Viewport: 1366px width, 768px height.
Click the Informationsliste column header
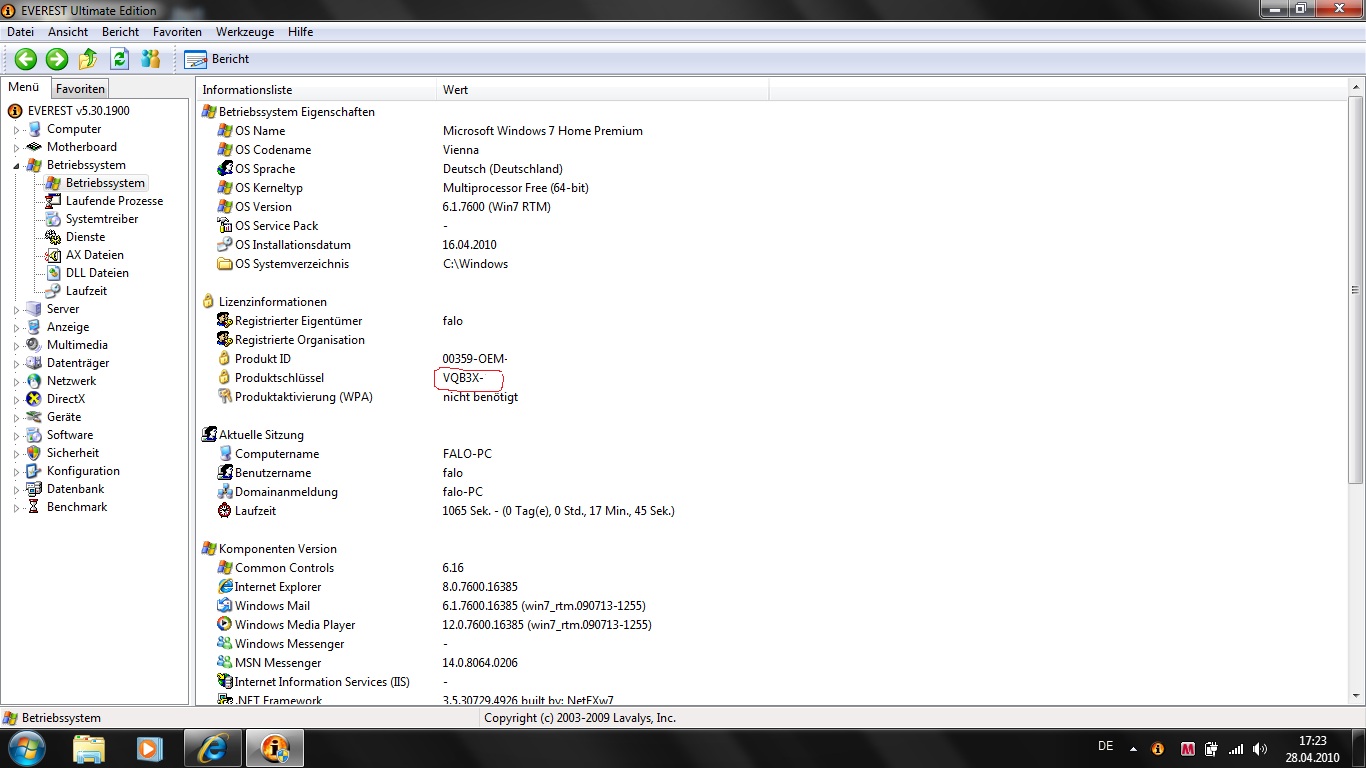tap(317, 90)
